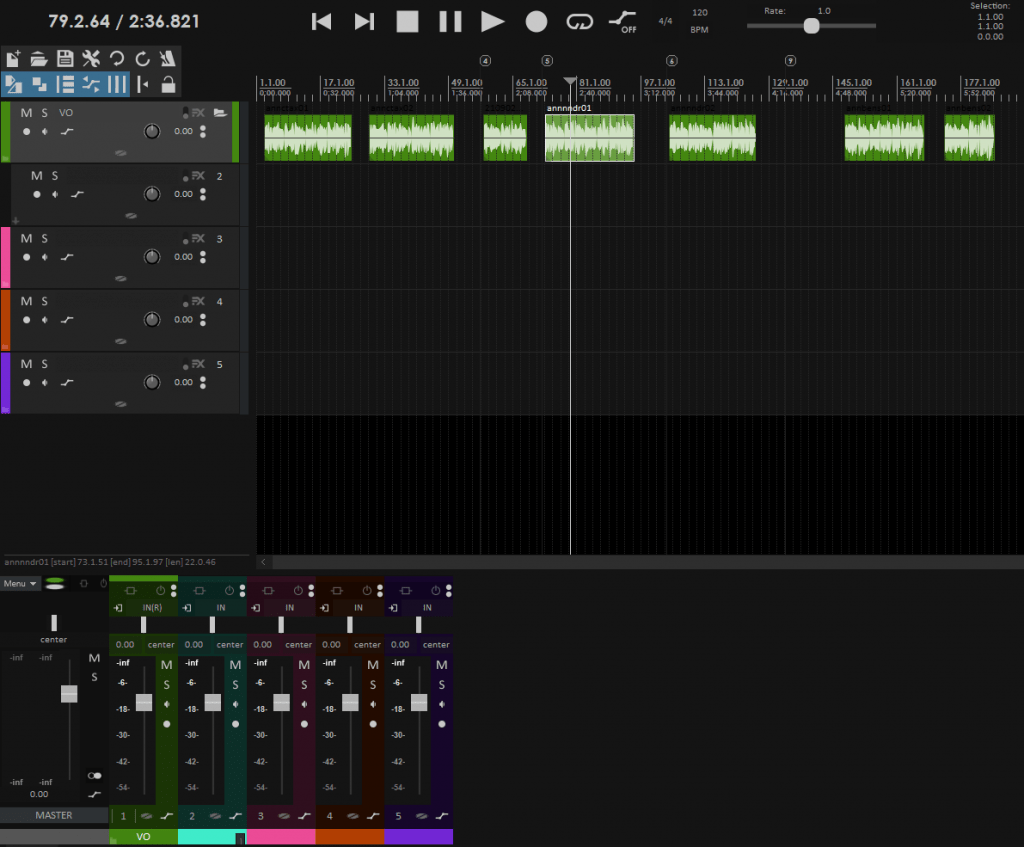The height and width of the screenshot is (847, 1024).
Task: Solo the master channel in mixer
Action: (94, 677)
